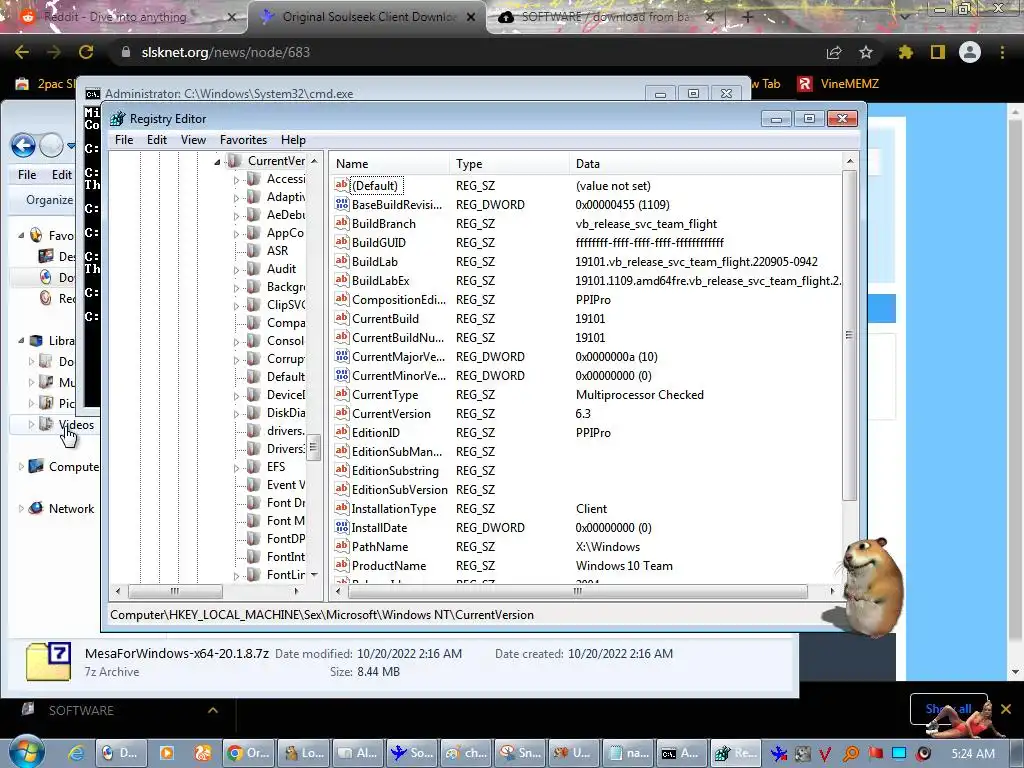The height and width of the screenshot is (768, 1024).
Task: Click the (Default) value icon
Action: (x=342, y=185)
